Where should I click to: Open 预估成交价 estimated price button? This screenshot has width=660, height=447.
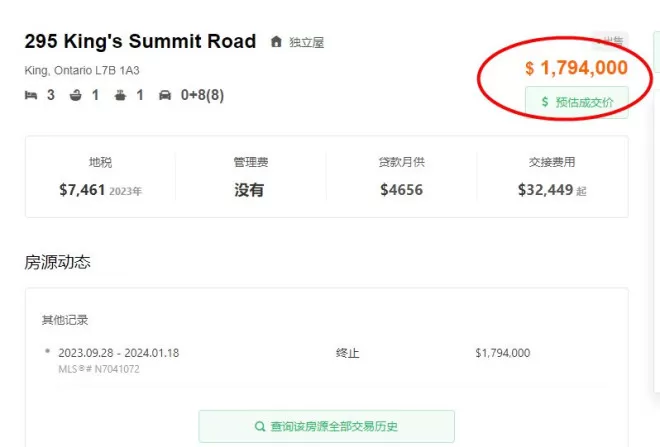coord(577,102)
